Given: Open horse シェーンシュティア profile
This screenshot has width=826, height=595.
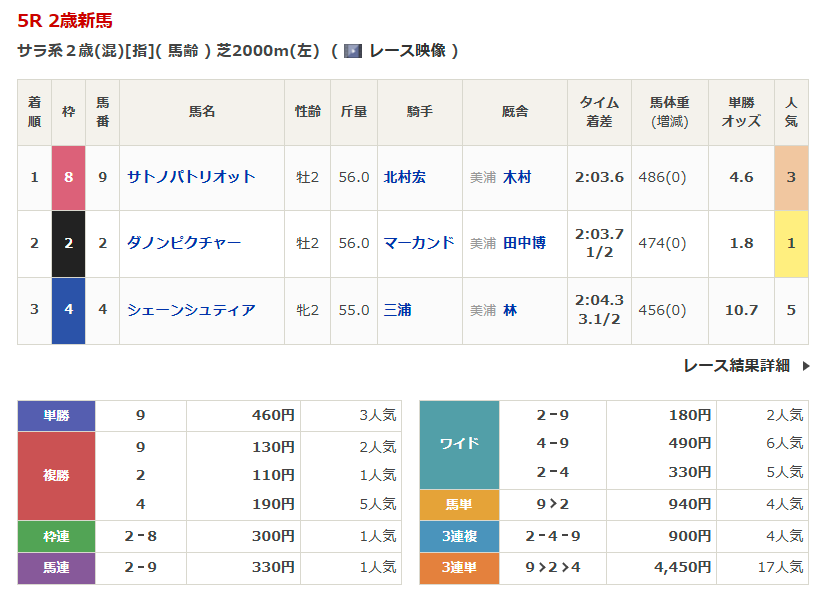Looking at the screenshot, I should [x=191, y=310].
